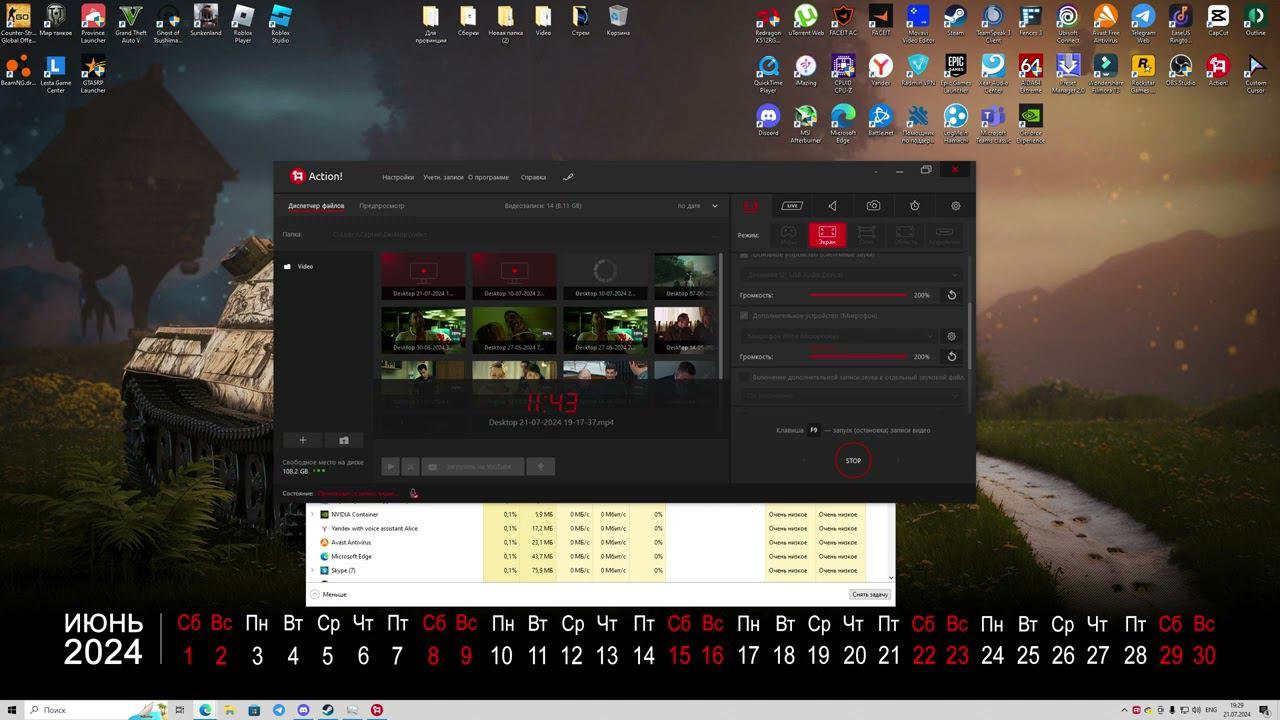Select the Desktop 21-07-2024 recording thumbnail
The height and width of the screenshot is (720, 1280).
click(x=423, y=276)
